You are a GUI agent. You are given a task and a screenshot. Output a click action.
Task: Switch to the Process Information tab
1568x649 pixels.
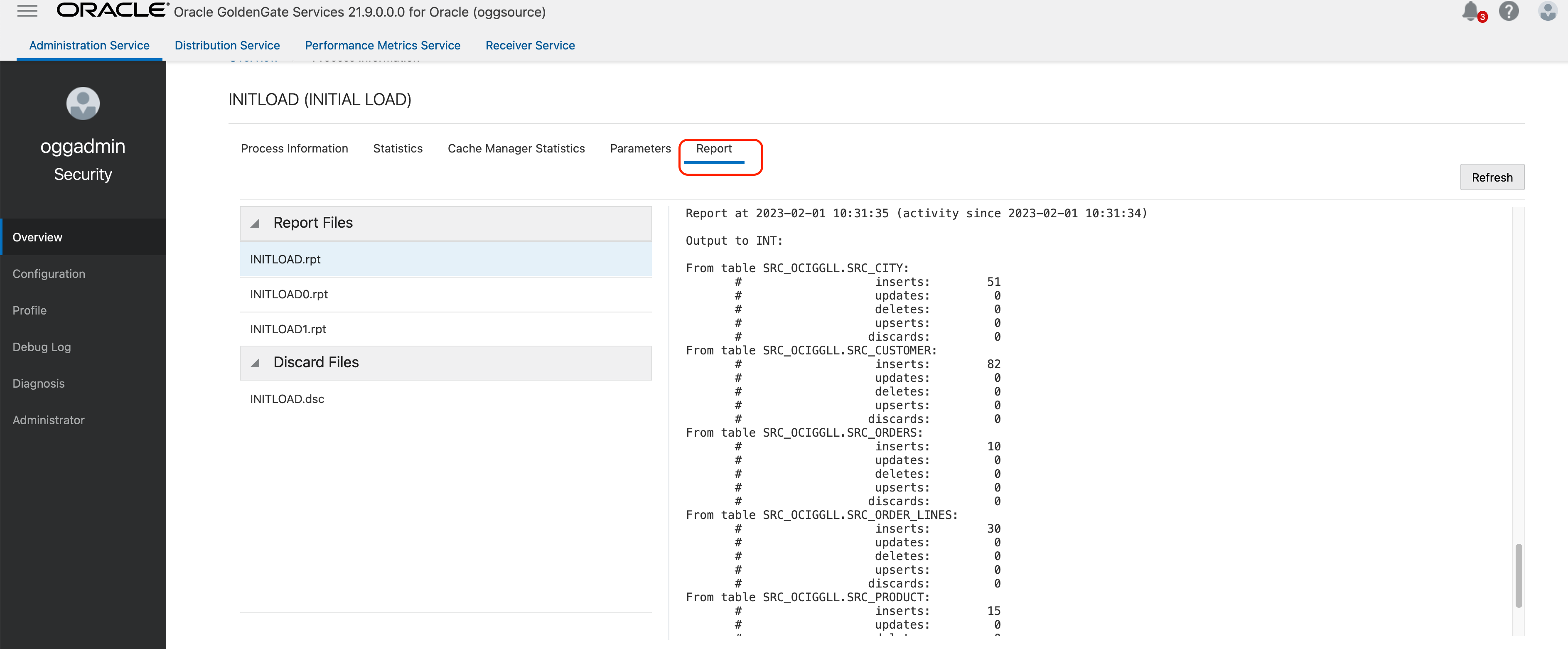[x=294, y=149]
